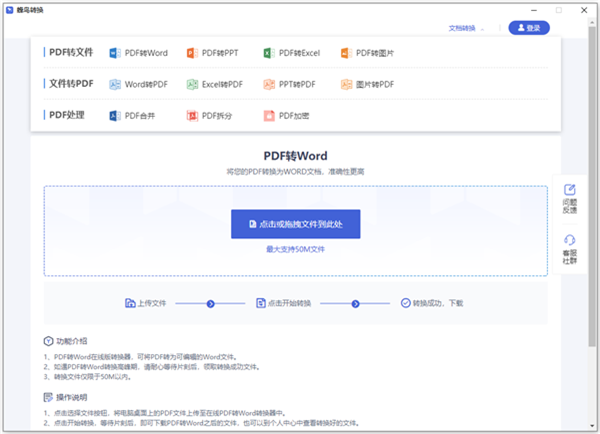Click the arrow marker after 上传文件 step

click(x=210, y=304)
